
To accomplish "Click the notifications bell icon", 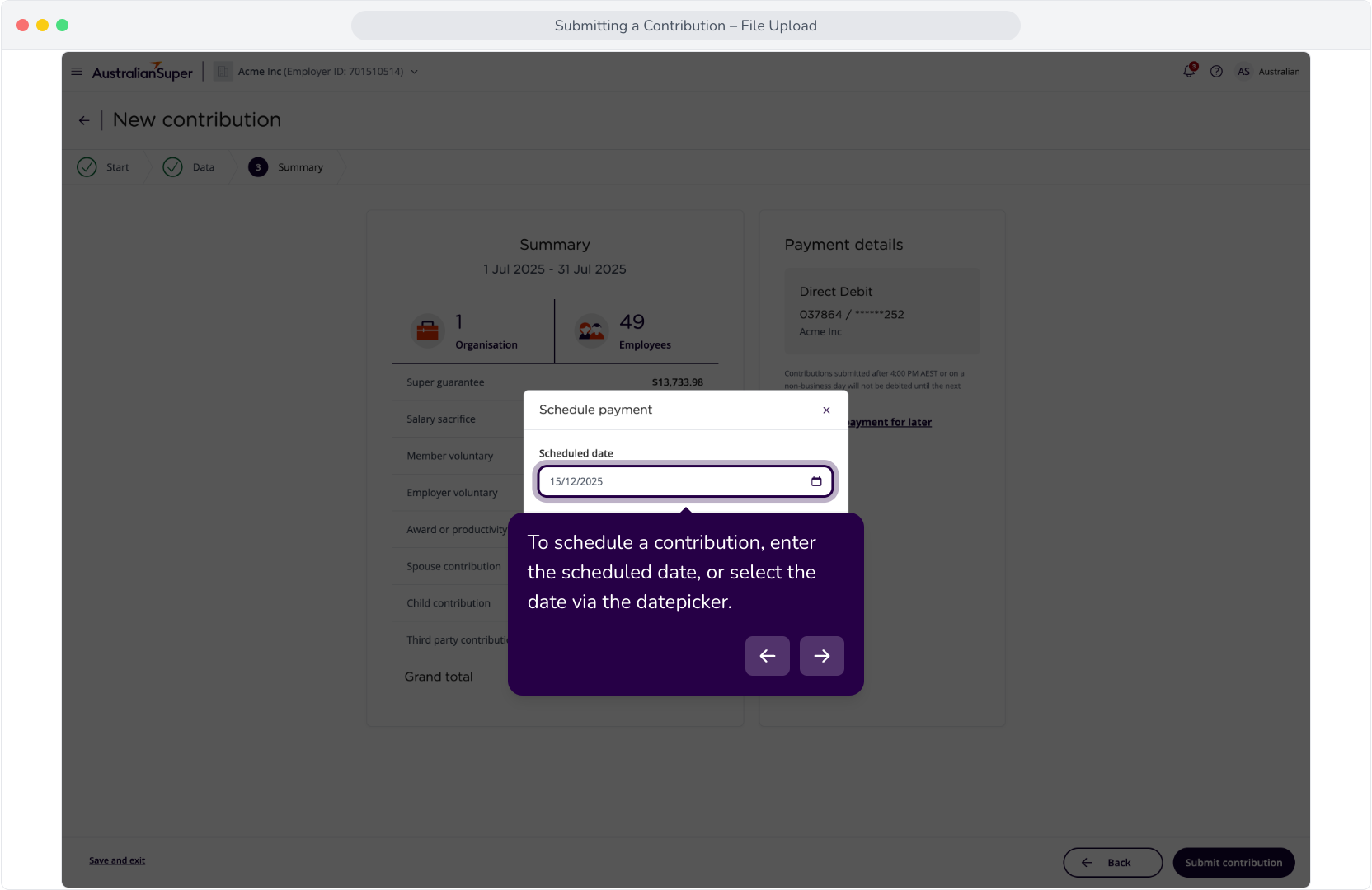I will (x=1189, y=71).
